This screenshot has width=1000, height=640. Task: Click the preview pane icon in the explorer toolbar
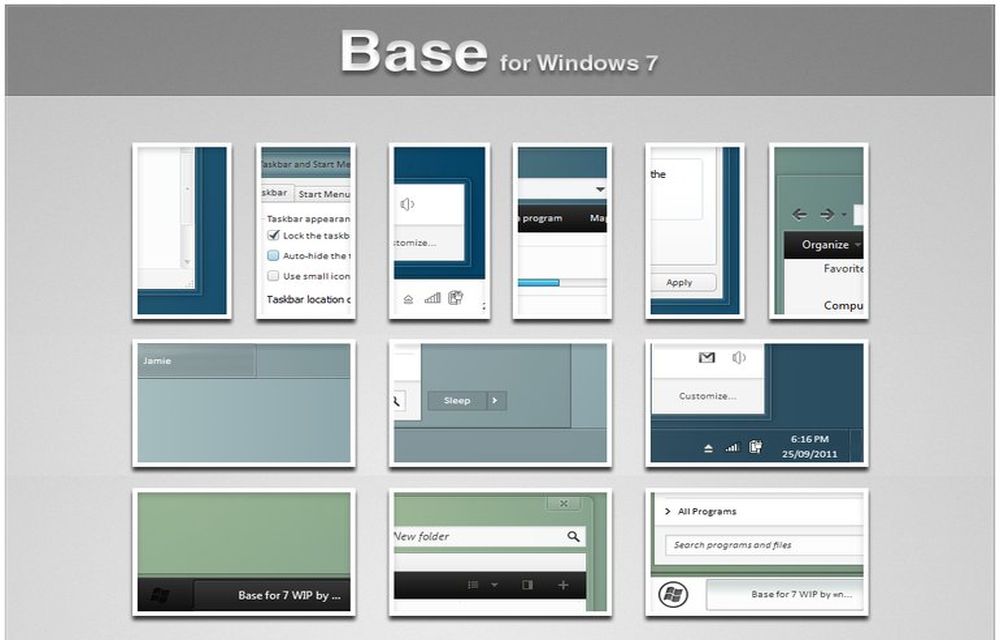point(528,584)
